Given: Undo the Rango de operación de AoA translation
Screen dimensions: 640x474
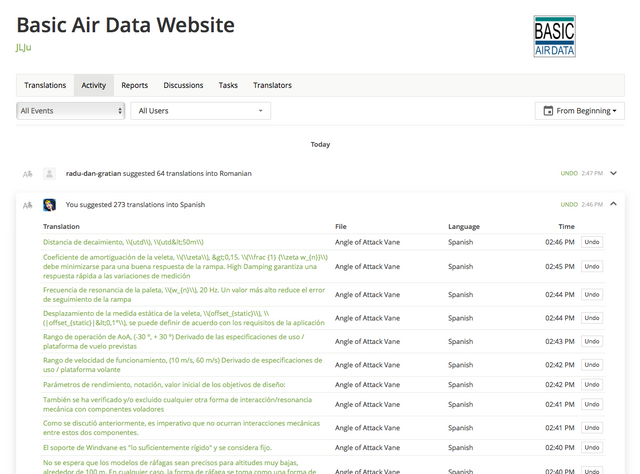Looking at the screenshot, I should pyautogui.click(x=592, y=341).
